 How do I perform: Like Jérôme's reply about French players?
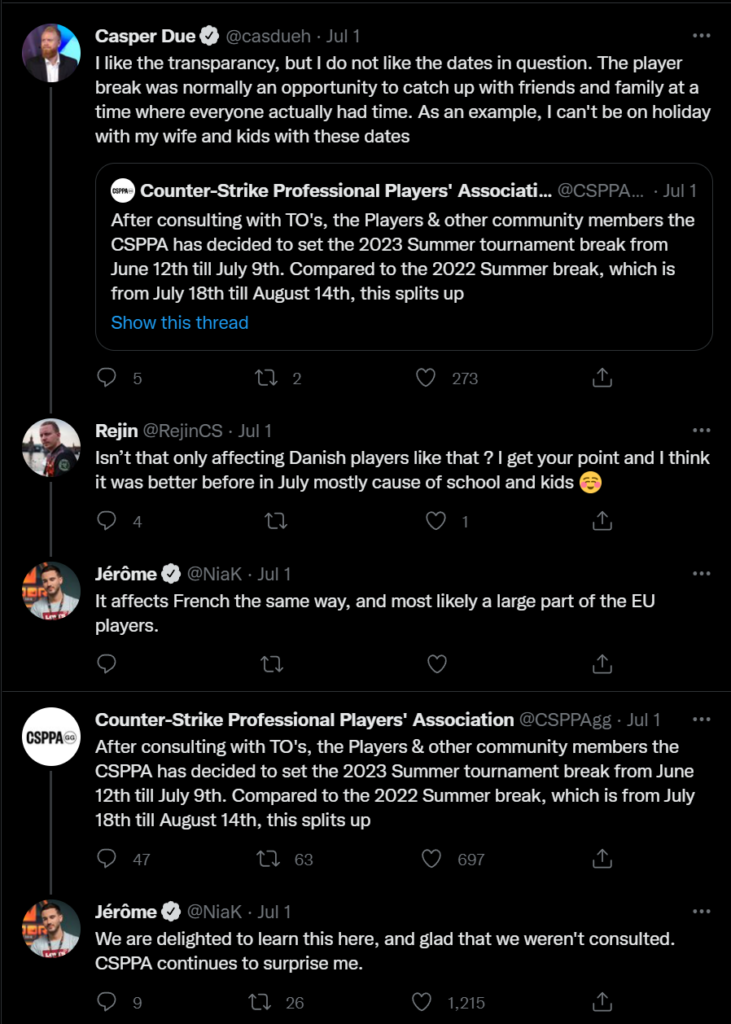click(436, 664)
